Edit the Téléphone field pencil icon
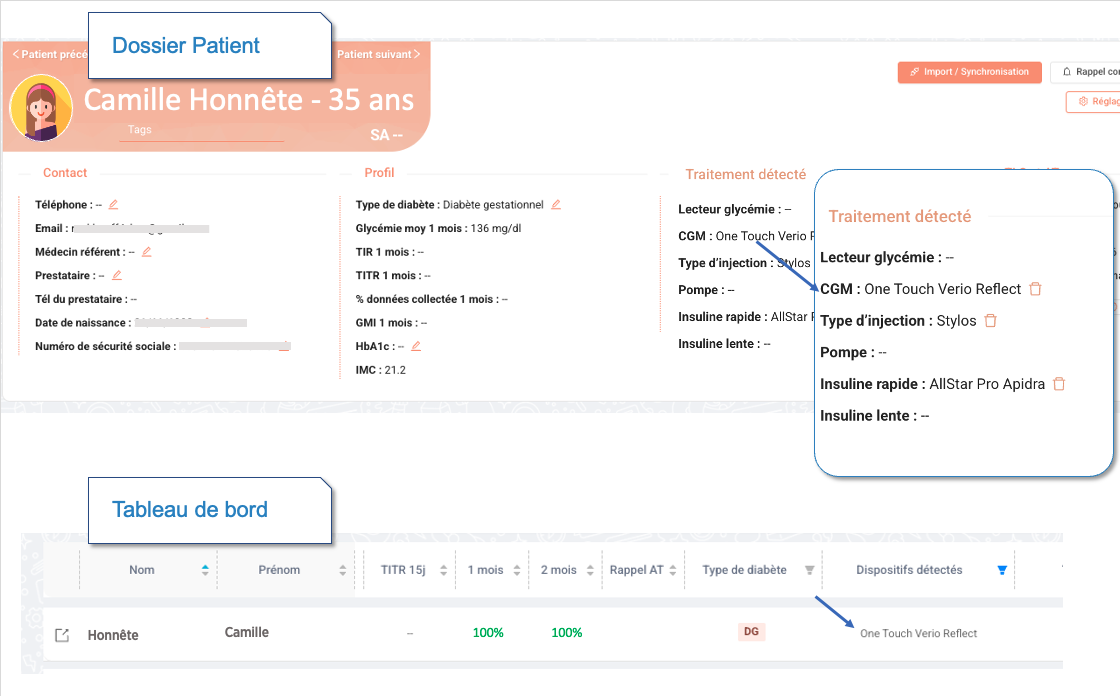Viewport: 1120px width, 696px height. click(113, 204)
